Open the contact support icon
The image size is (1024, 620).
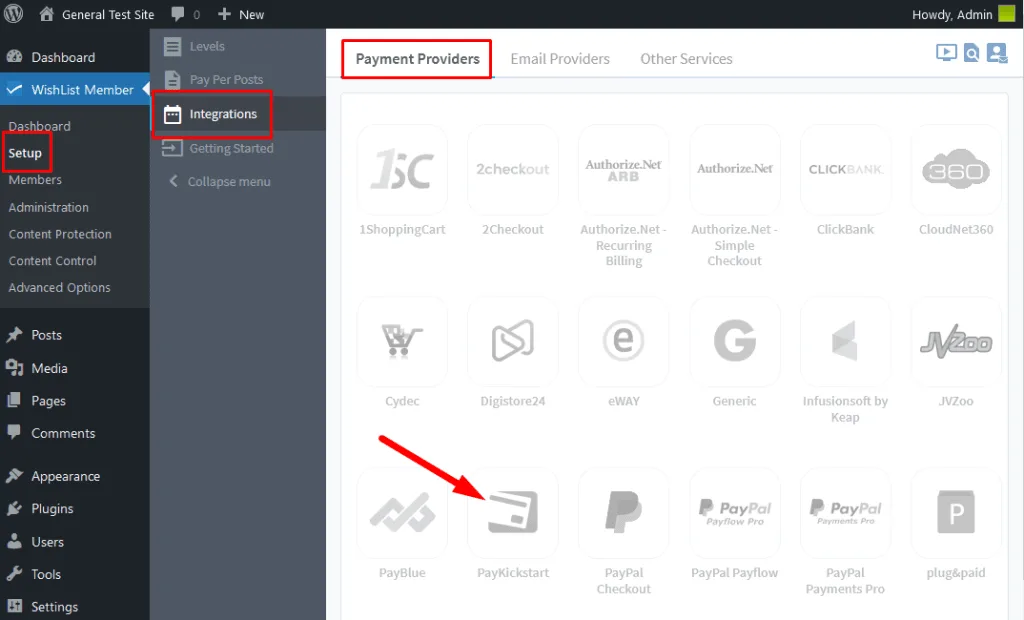(996, 52)
